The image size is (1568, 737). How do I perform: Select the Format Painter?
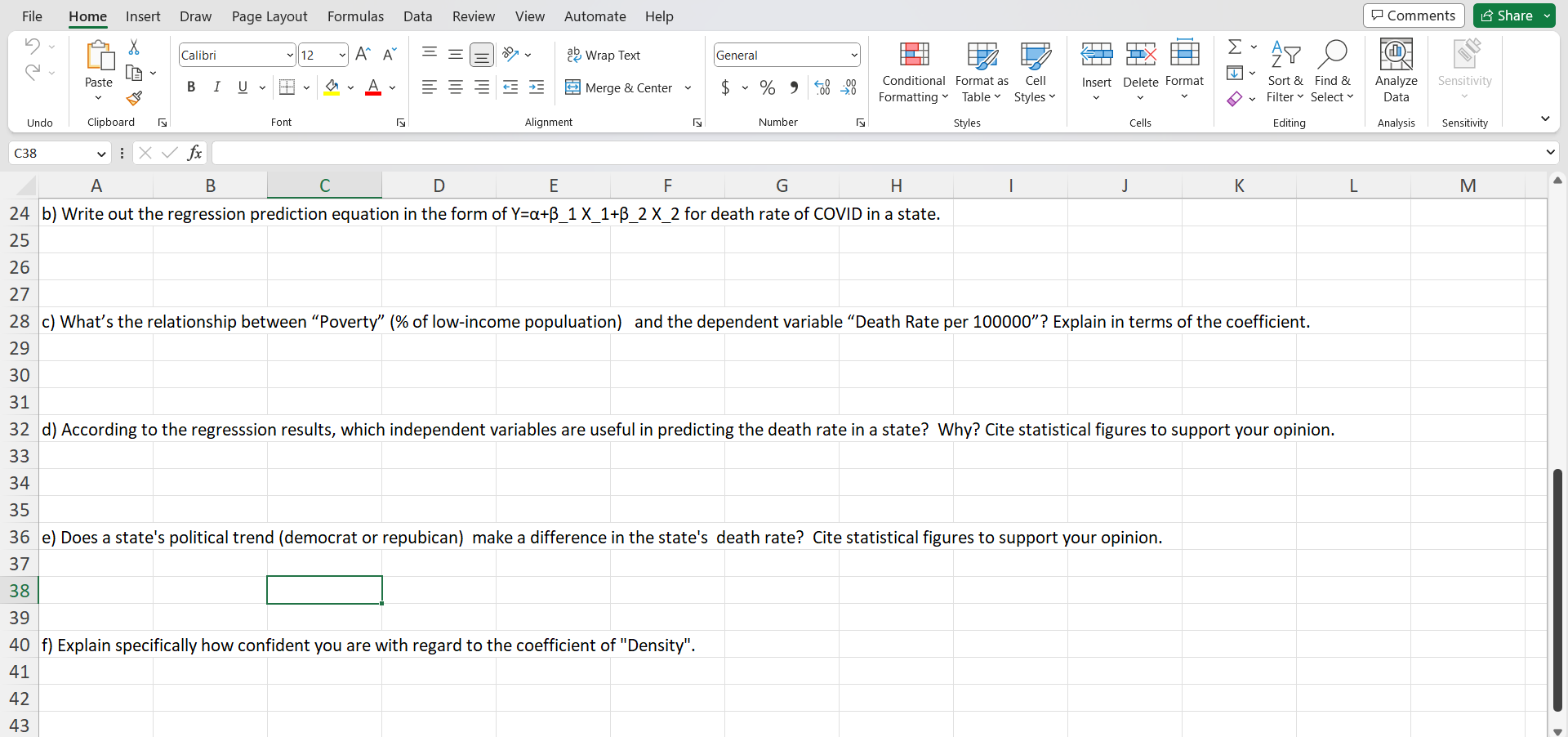coord(135,99)
